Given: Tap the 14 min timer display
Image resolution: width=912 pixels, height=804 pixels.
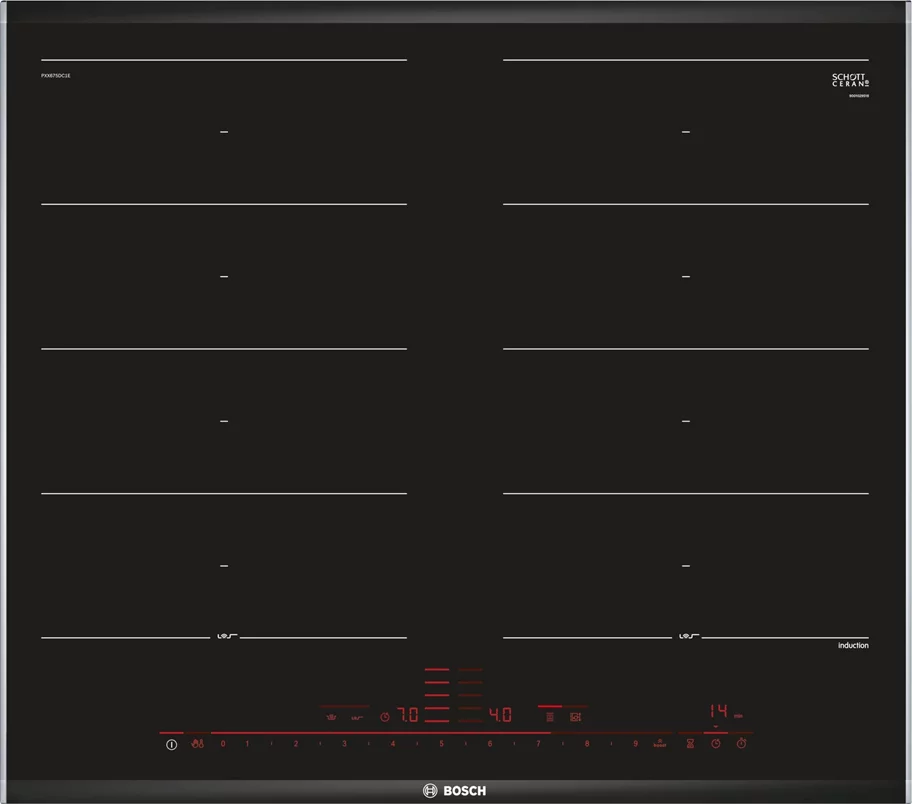Looking at the screenshot, I should [x=718, y=712].
